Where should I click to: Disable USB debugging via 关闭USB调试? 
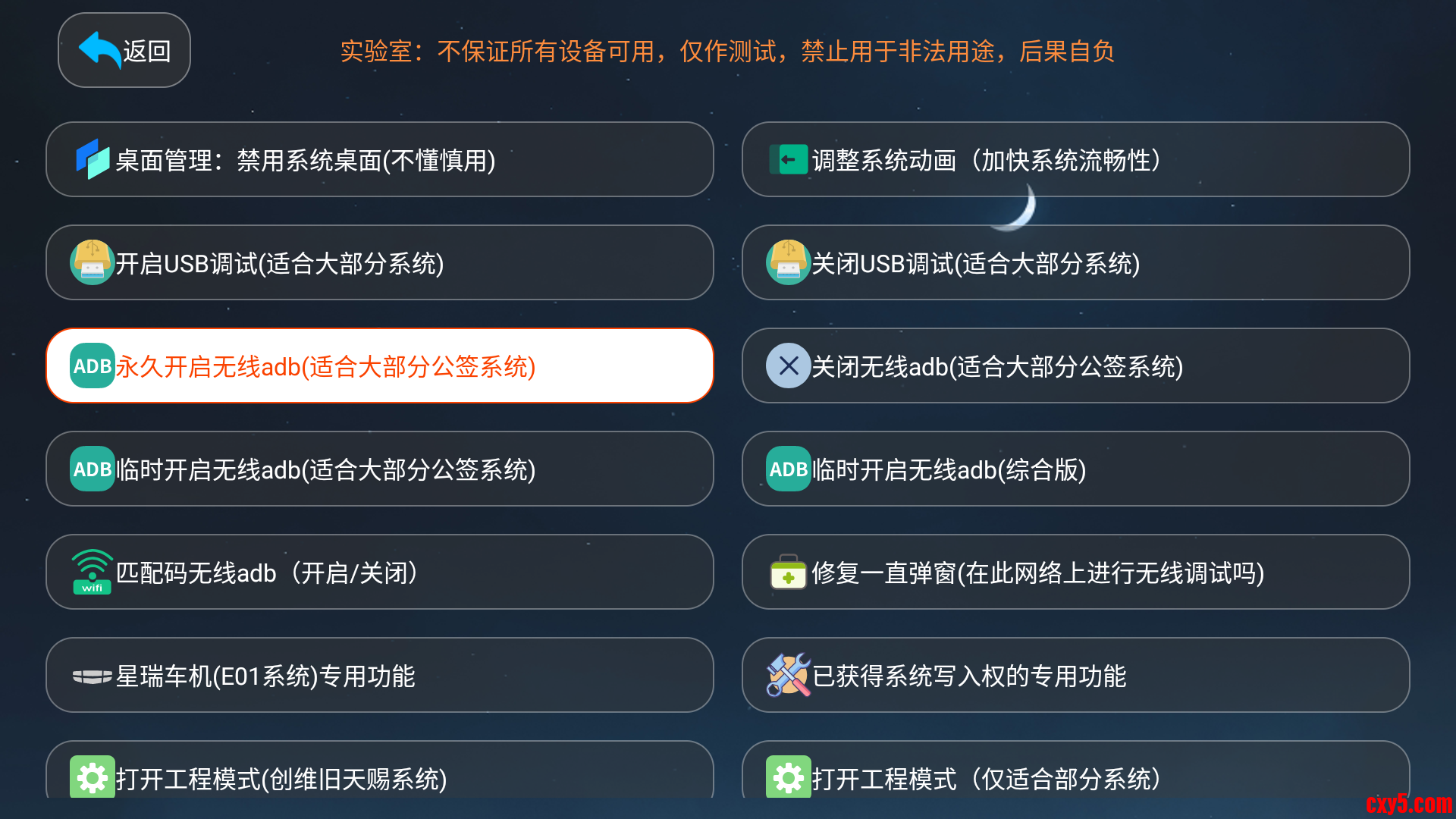click(x=1075, y=262)
